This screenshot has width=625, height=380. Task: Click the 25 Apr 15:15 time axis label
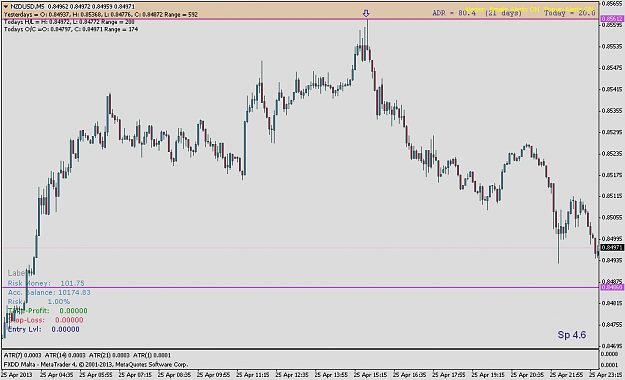click(370, 375)
